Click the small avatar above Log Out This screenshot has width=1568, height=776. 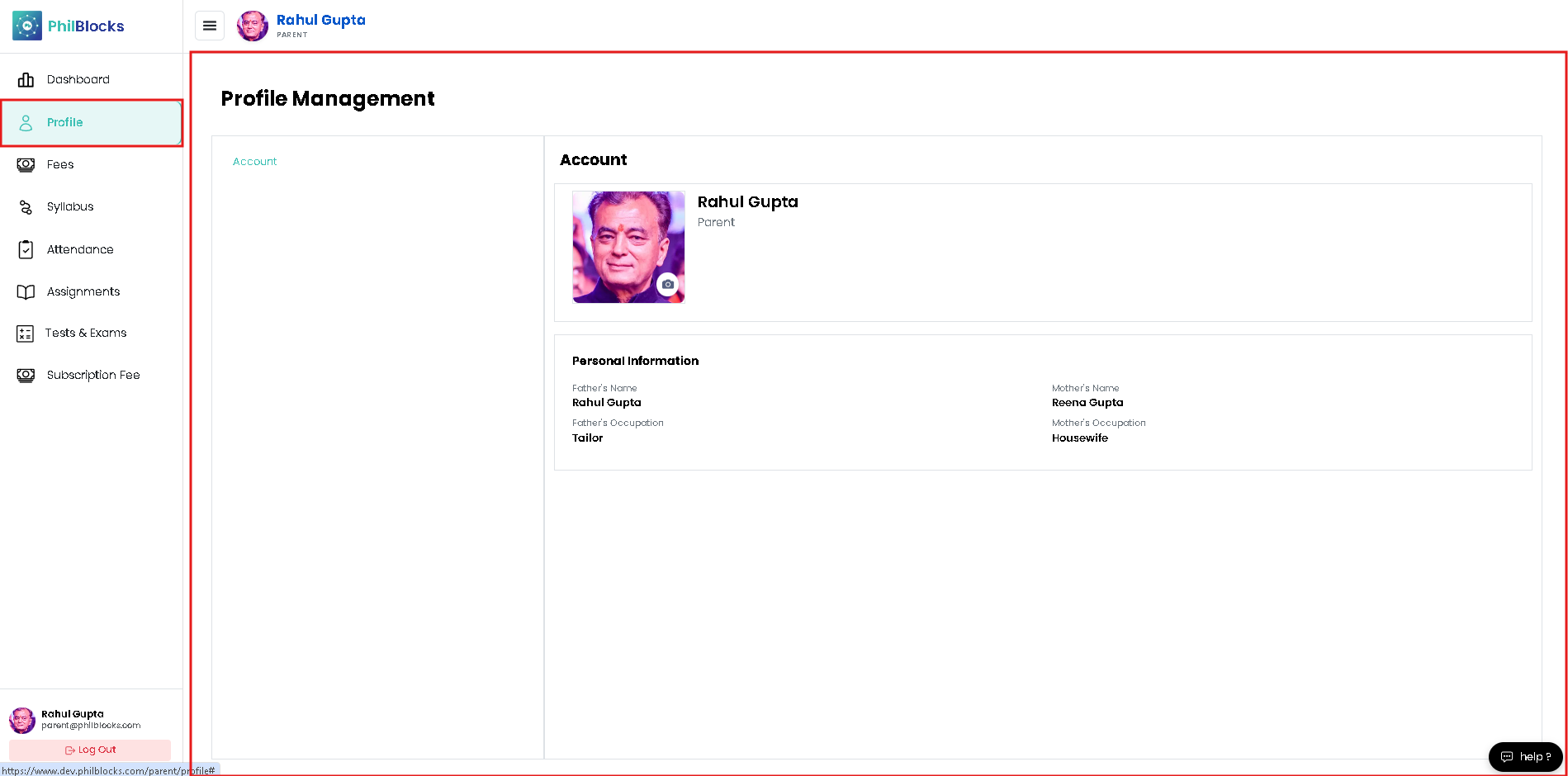(x=22, y=720)
